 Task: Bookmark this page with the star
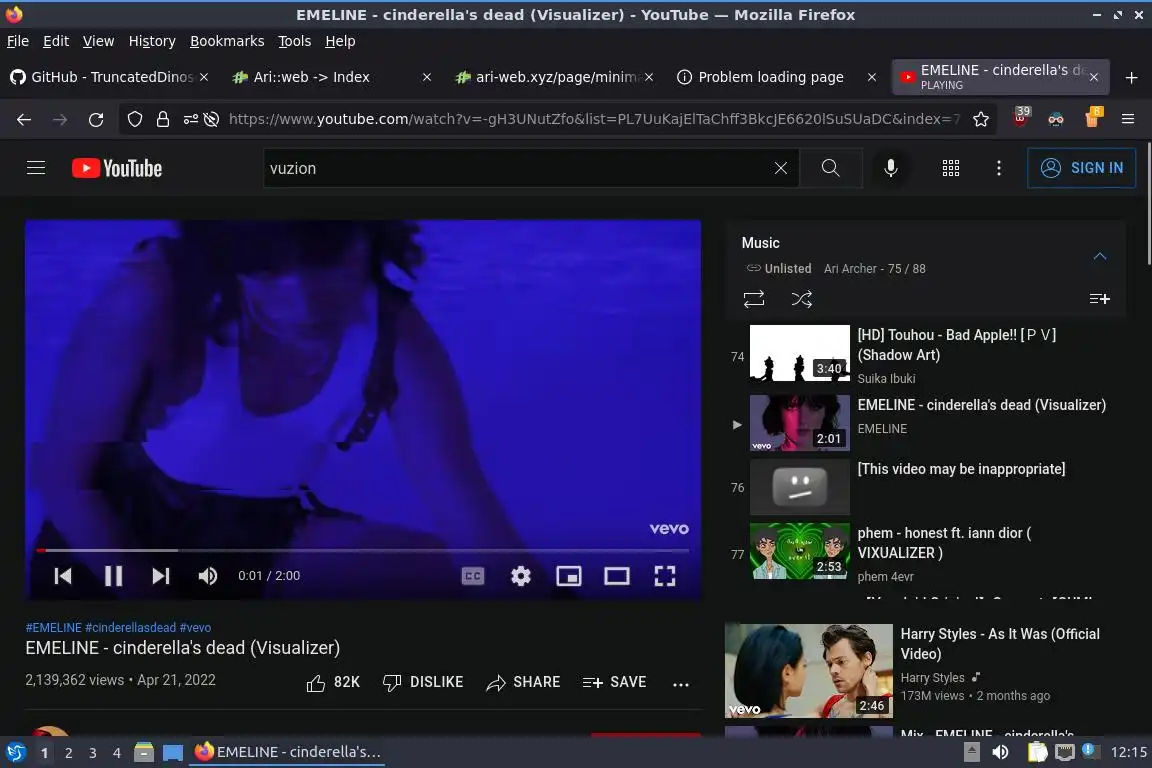[981, 119]
